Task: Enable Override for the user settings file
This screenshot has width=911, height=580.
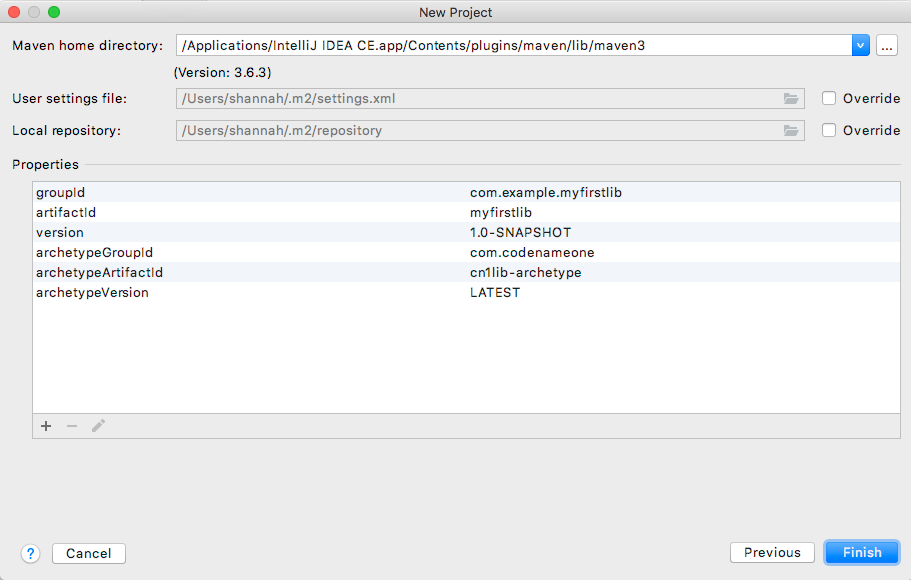Action: [828, 98]
